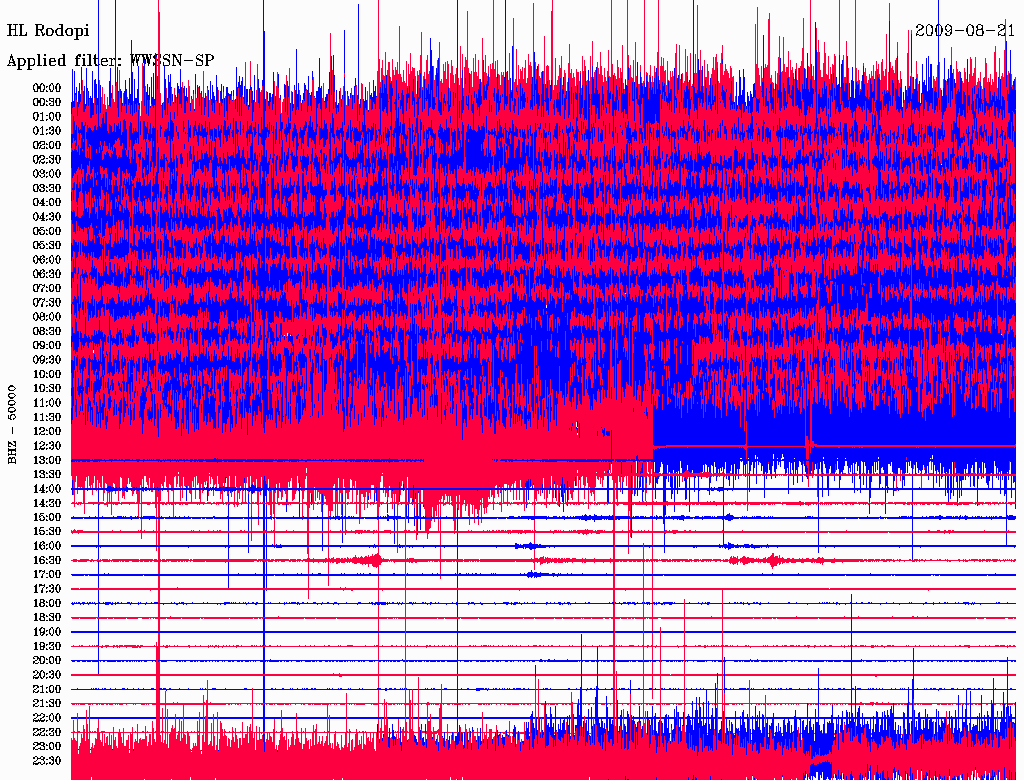
Task: Pick the 09:00 time label
Action: point(47,345)
